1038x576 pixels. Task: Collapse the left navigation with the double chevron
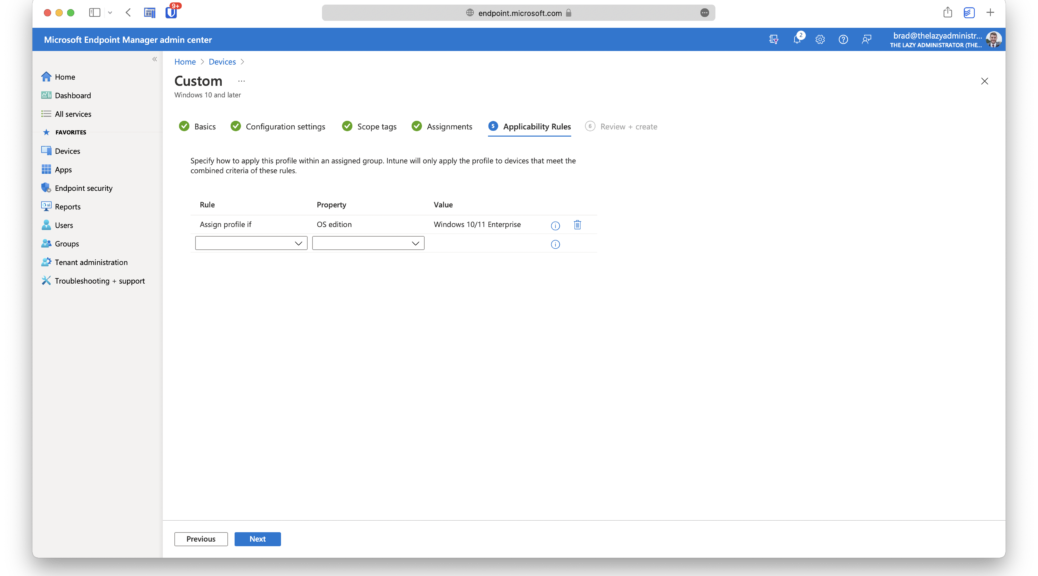click(x=154, y=59)
